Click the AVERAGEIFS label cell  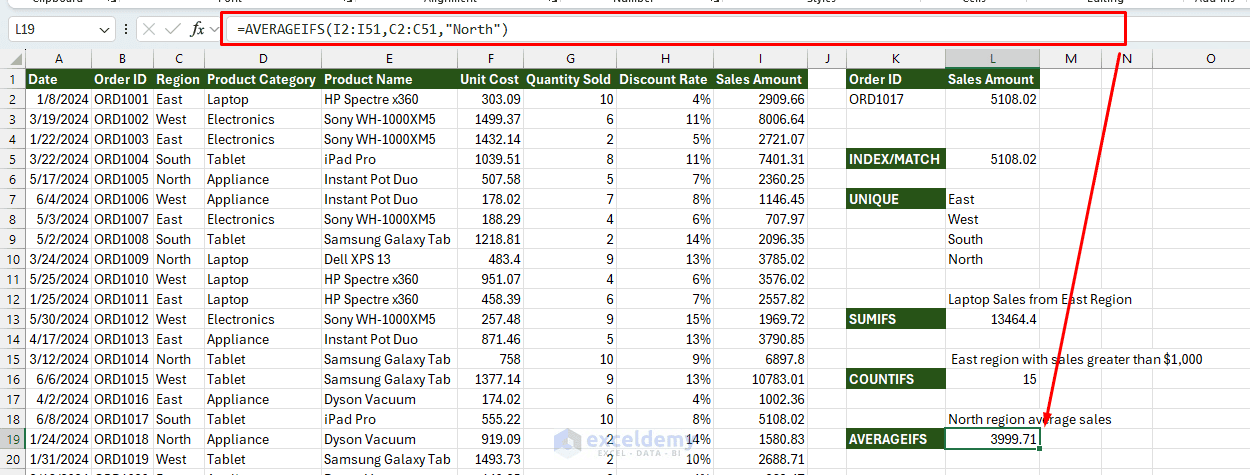click(895, 439)
